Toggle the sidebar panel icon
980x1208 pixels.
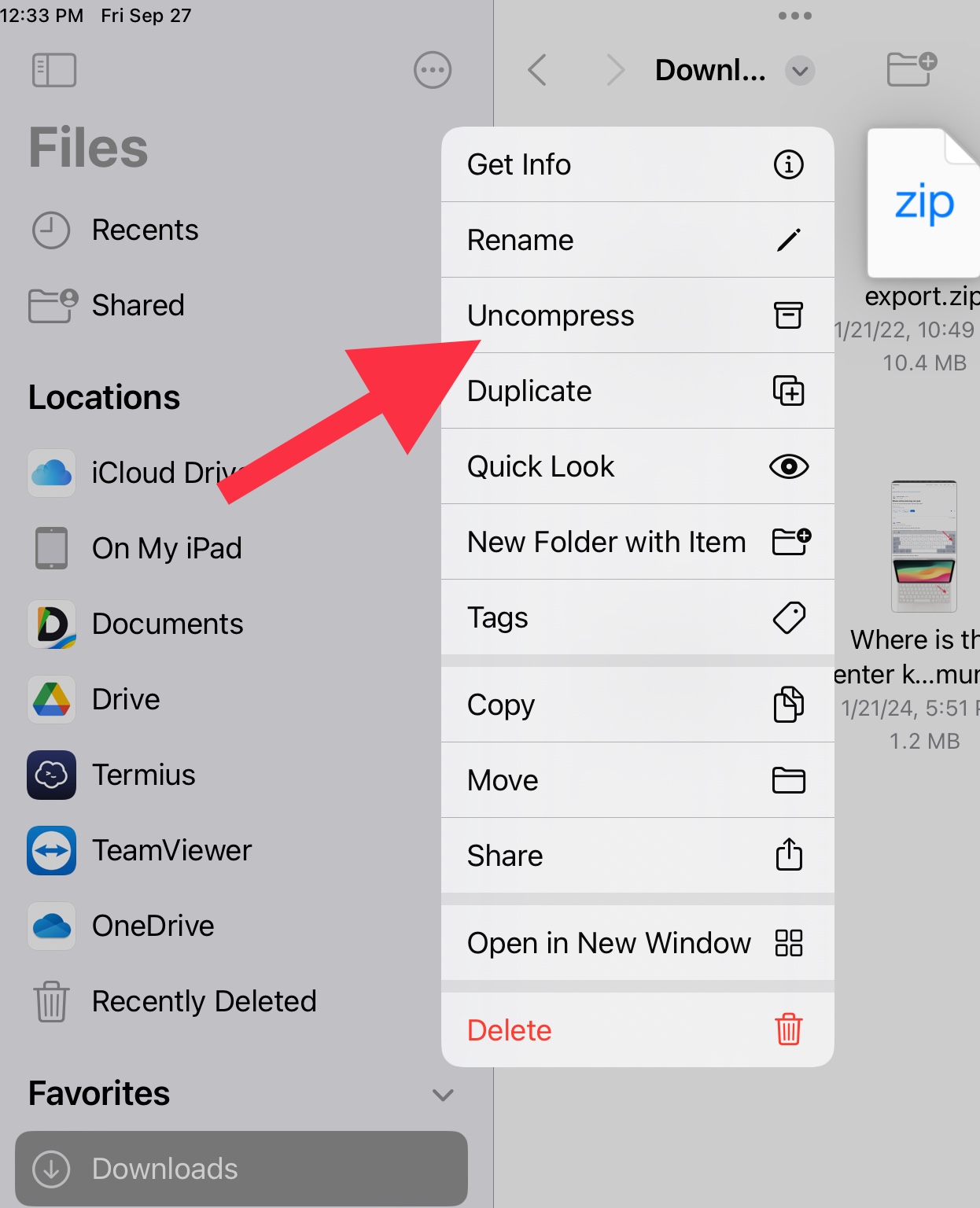click(54, 70)
